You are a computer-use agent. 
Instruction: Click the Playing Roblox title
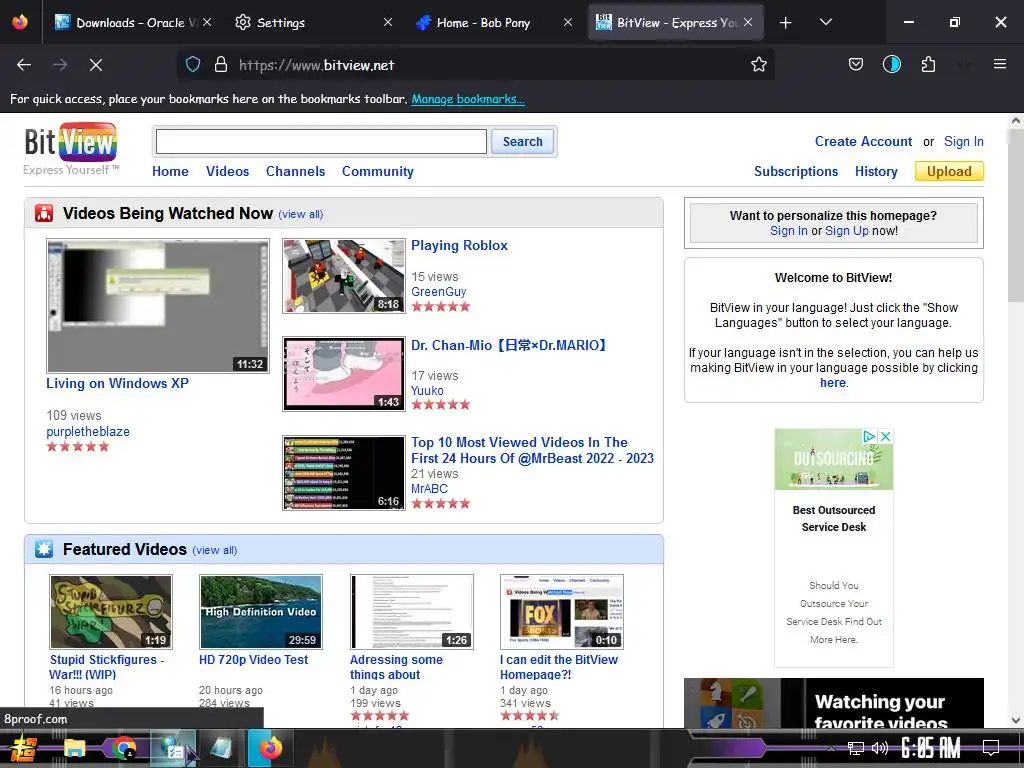click(x=459, y=246)
